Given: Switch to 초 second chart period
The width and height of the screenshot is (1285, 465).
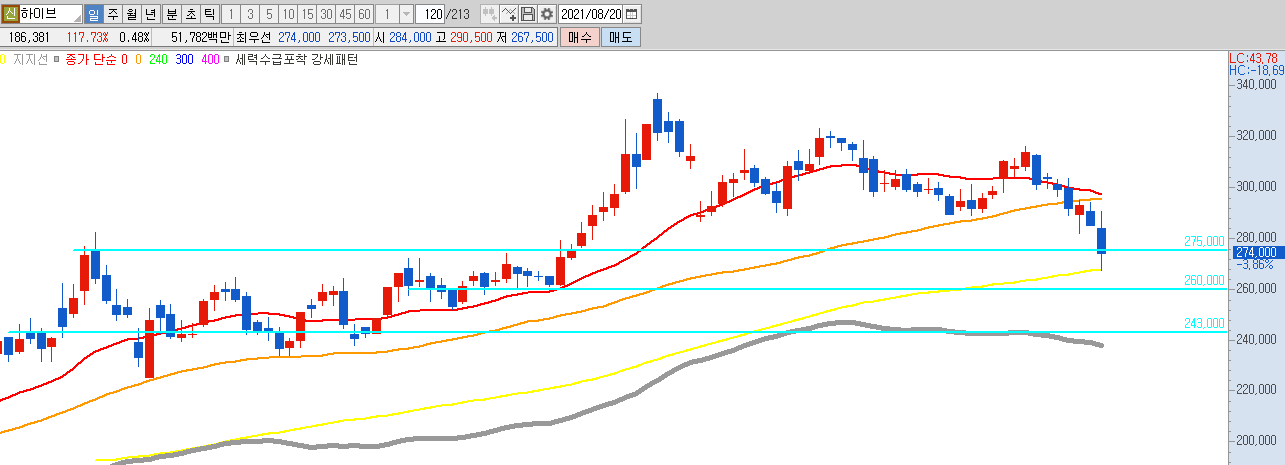Looking at the screenshot, I should [189, 14].
